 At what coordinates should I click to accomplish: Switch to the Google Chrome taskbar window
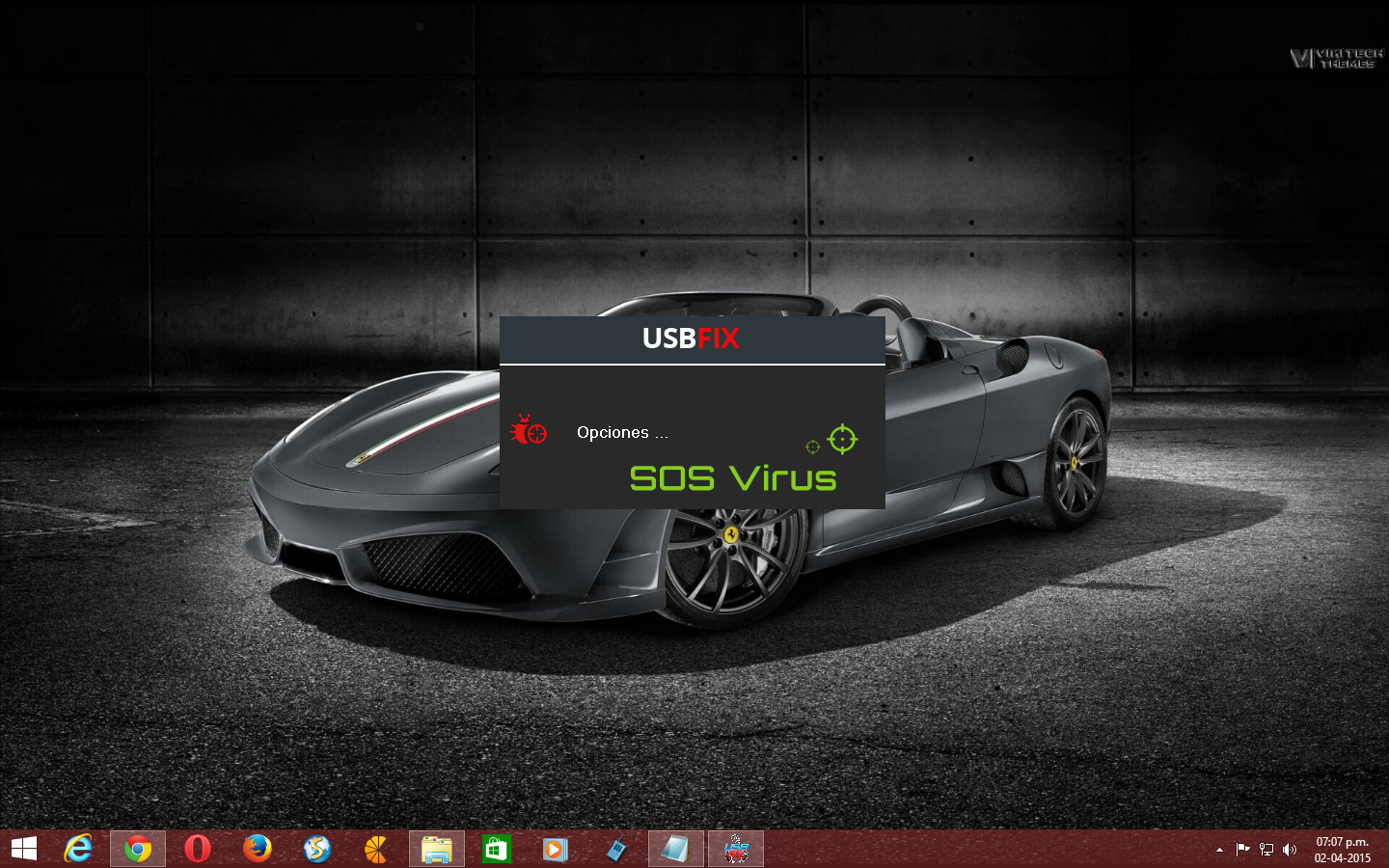click(138, 849)
